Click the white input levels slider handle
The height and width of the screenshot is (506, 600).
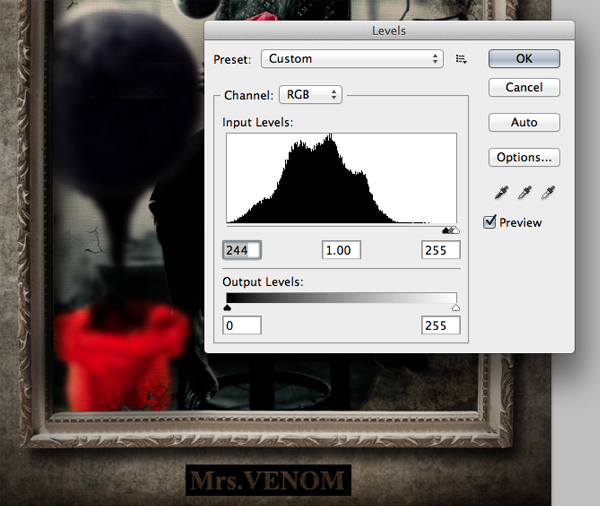456,230
